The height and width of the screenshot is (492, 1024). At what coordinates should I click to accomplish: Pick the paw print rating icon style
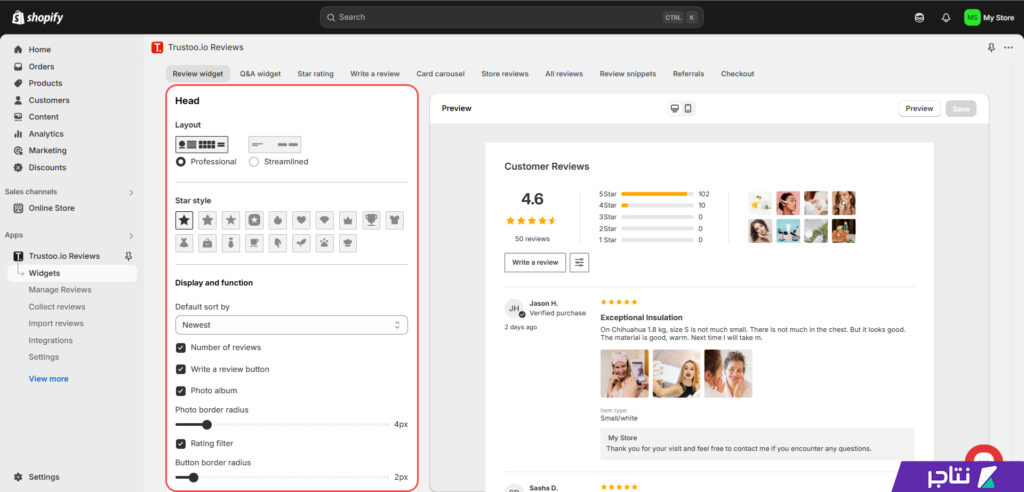(325, 244)
